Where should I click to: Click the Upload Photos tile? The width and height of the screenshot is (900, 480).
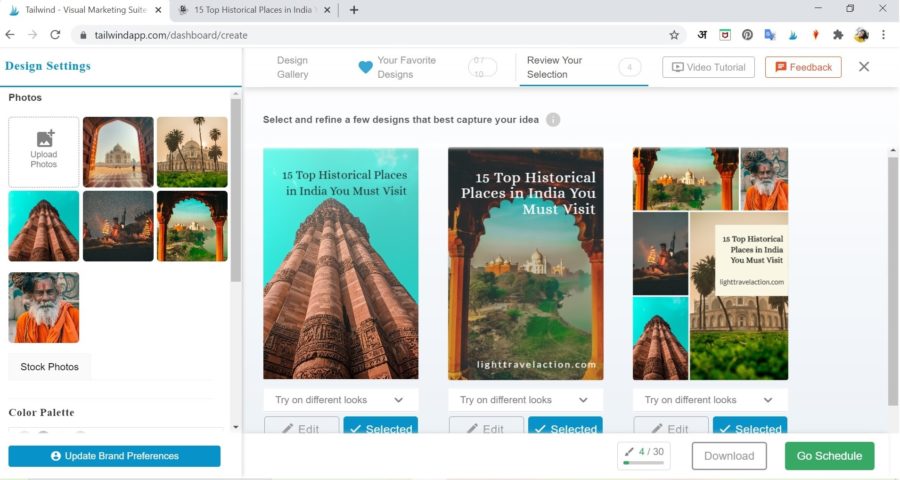44,152
